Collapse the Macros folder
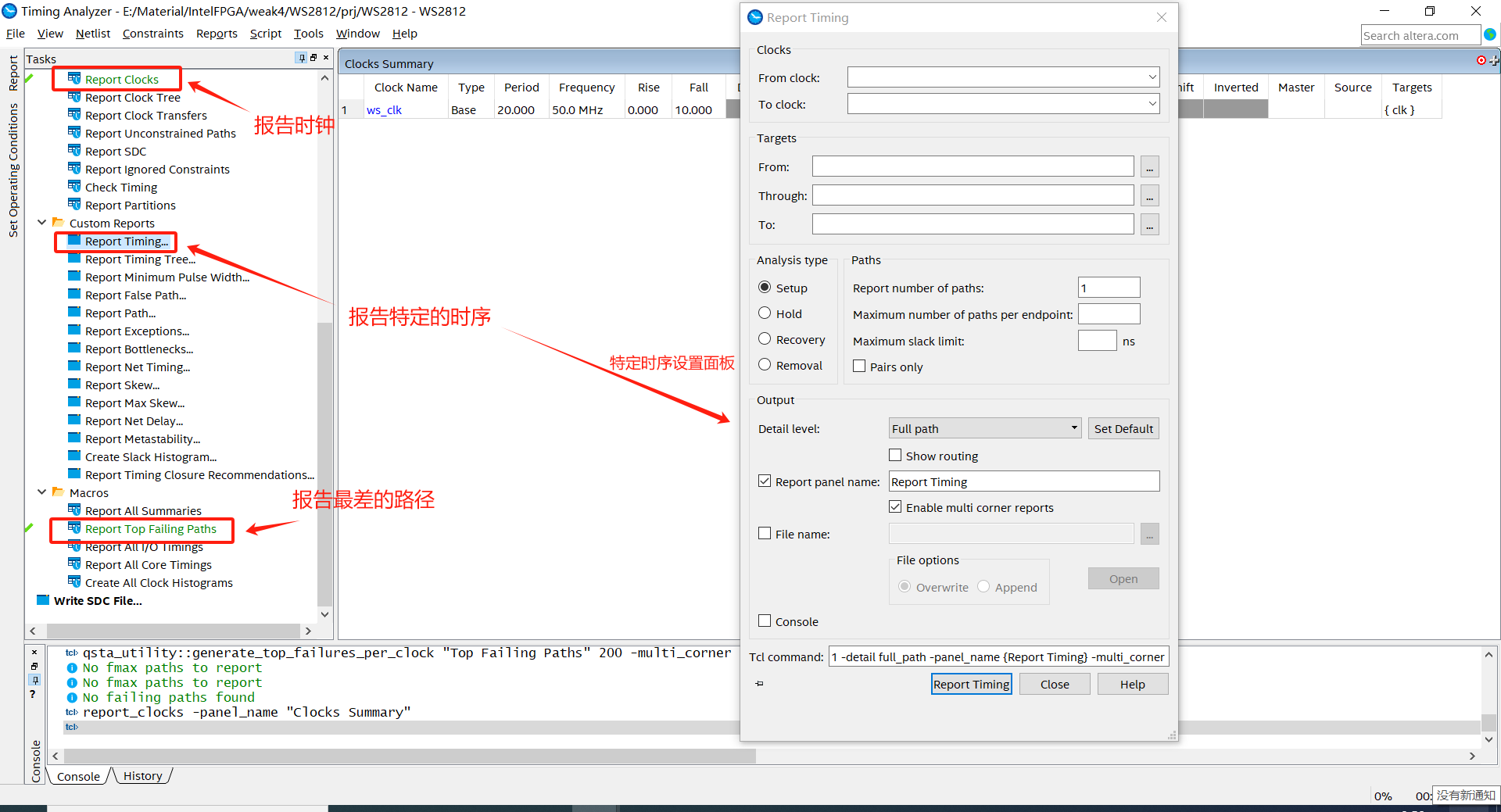Image resolution: width=1501 pixels, height=812 pixels. pyautogui.click(x=42, y=492)
